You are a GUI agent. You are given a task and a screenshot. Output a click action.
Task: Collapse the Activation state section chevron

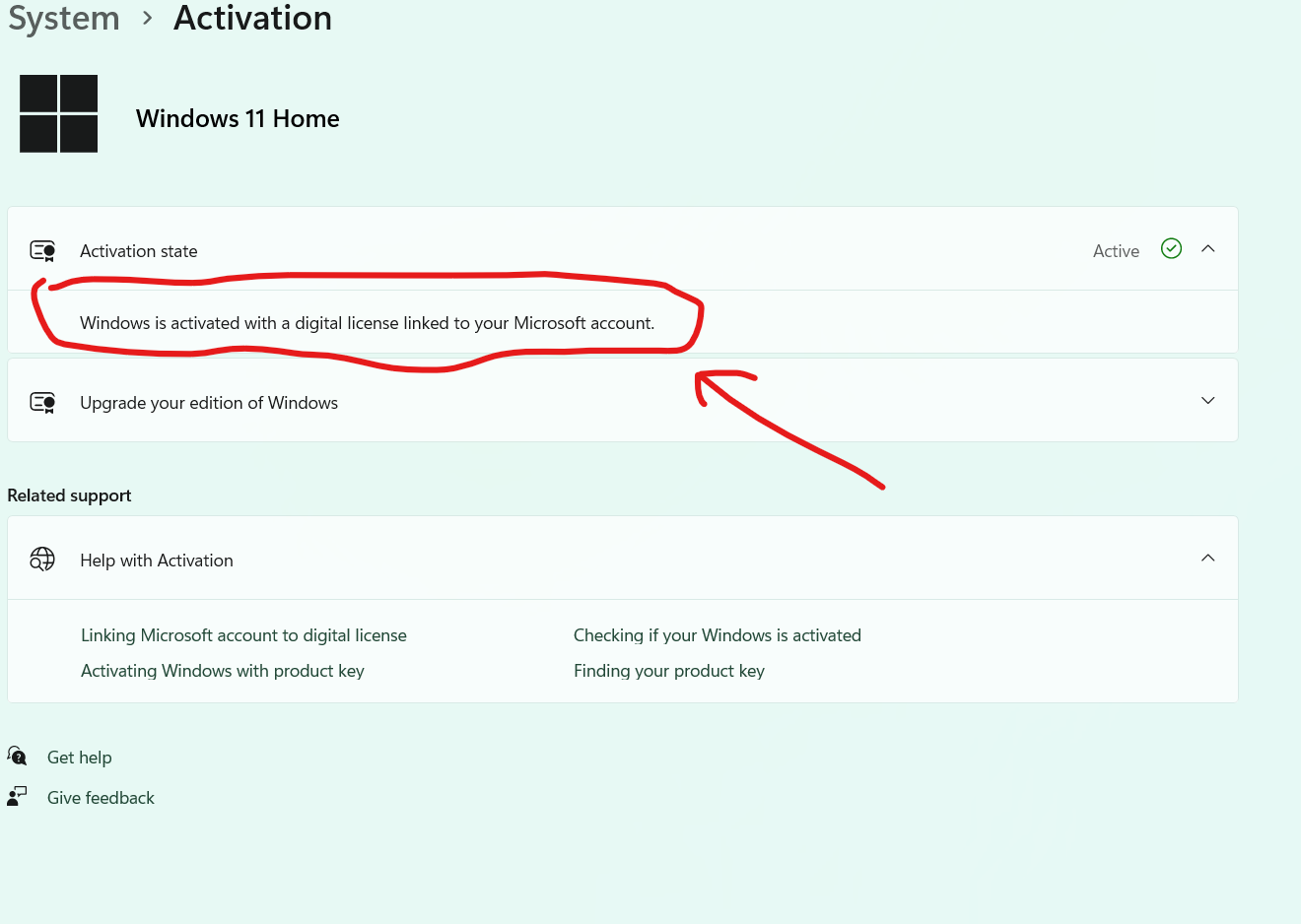1208,249
